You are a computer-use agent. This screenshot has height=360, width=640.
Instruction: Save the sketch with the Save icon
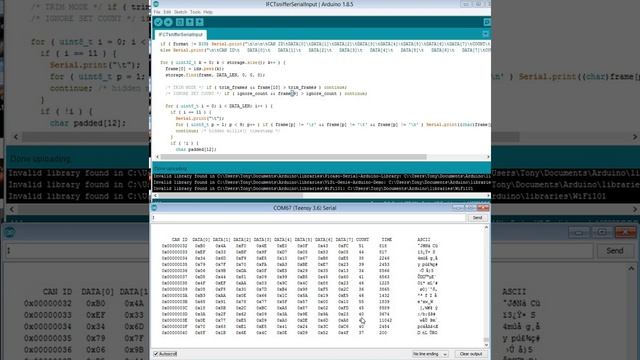click(200, 22)
